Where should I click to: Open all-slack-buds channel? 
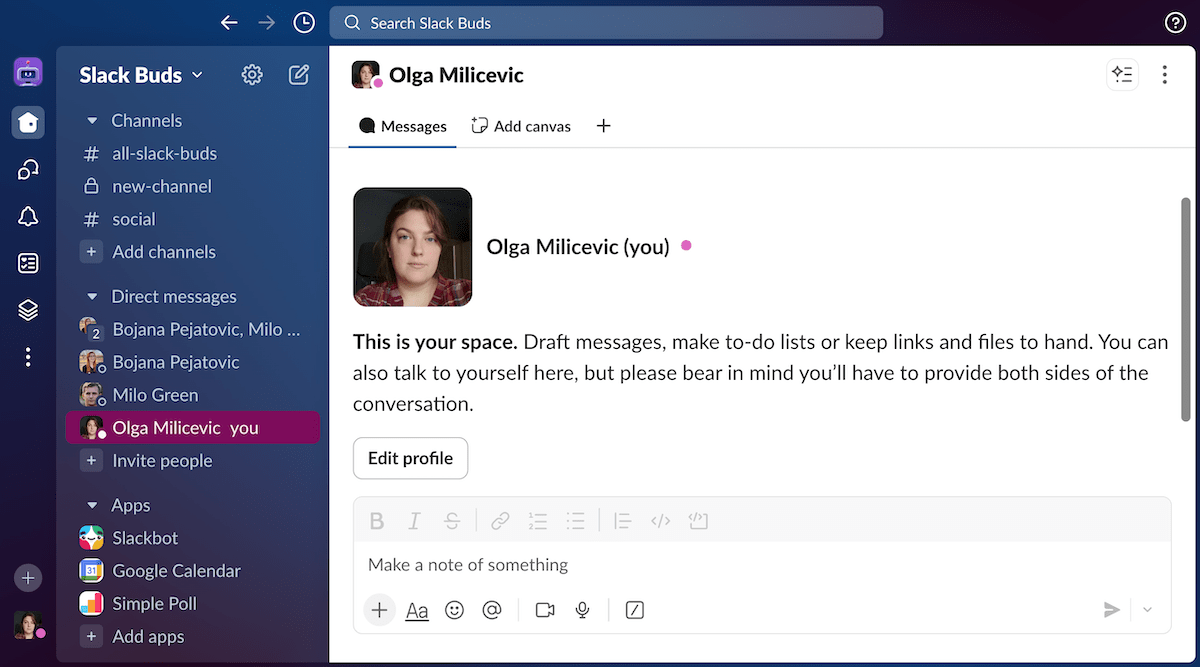(192, 154)
